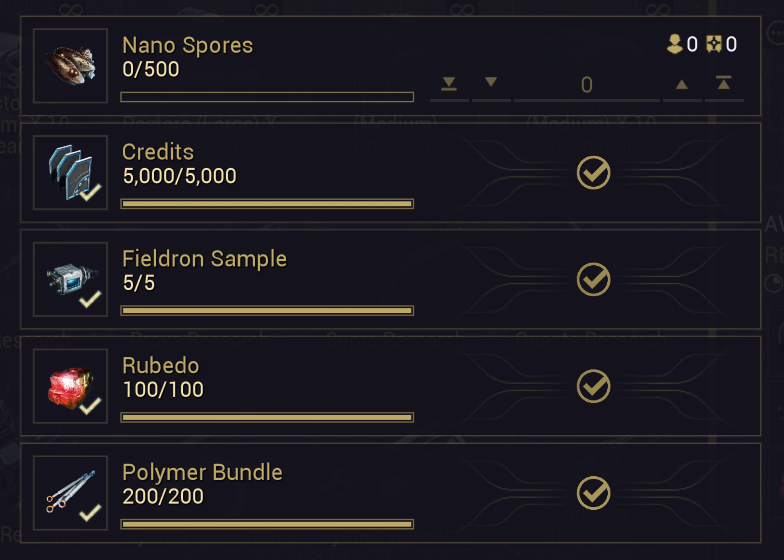This screenshot has width=784, height=560.
Task: Click the Rubedo completed checkmark
Action: 594,386
